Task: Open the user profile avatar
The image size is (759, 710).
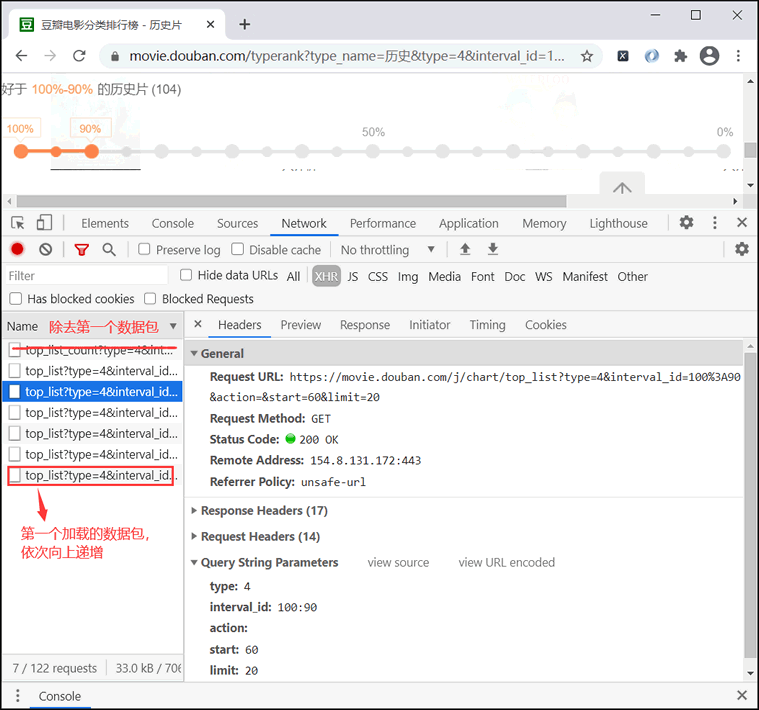Action: tap(709, 56)
